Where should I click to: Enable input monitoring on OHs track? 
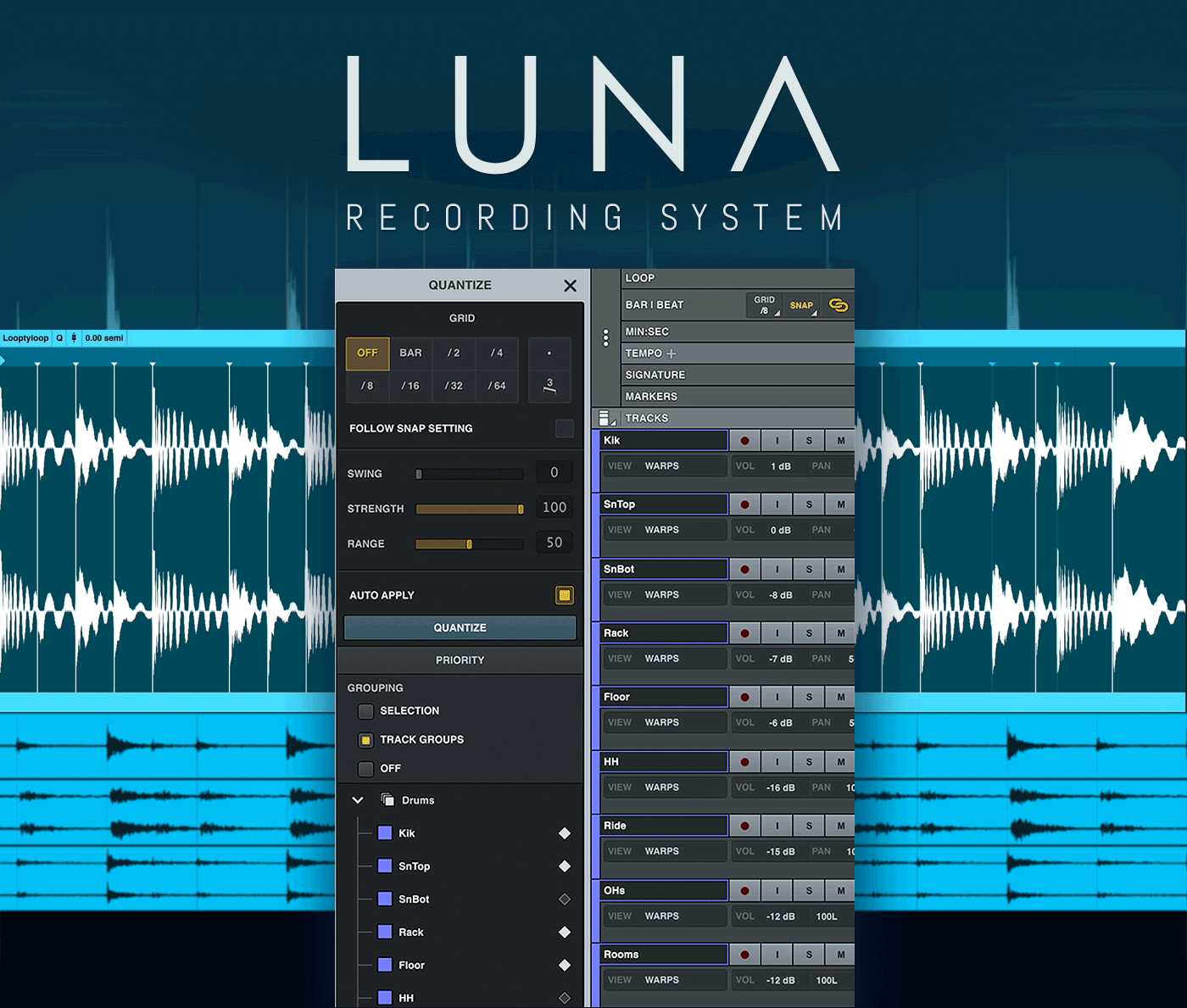point(777,891)
